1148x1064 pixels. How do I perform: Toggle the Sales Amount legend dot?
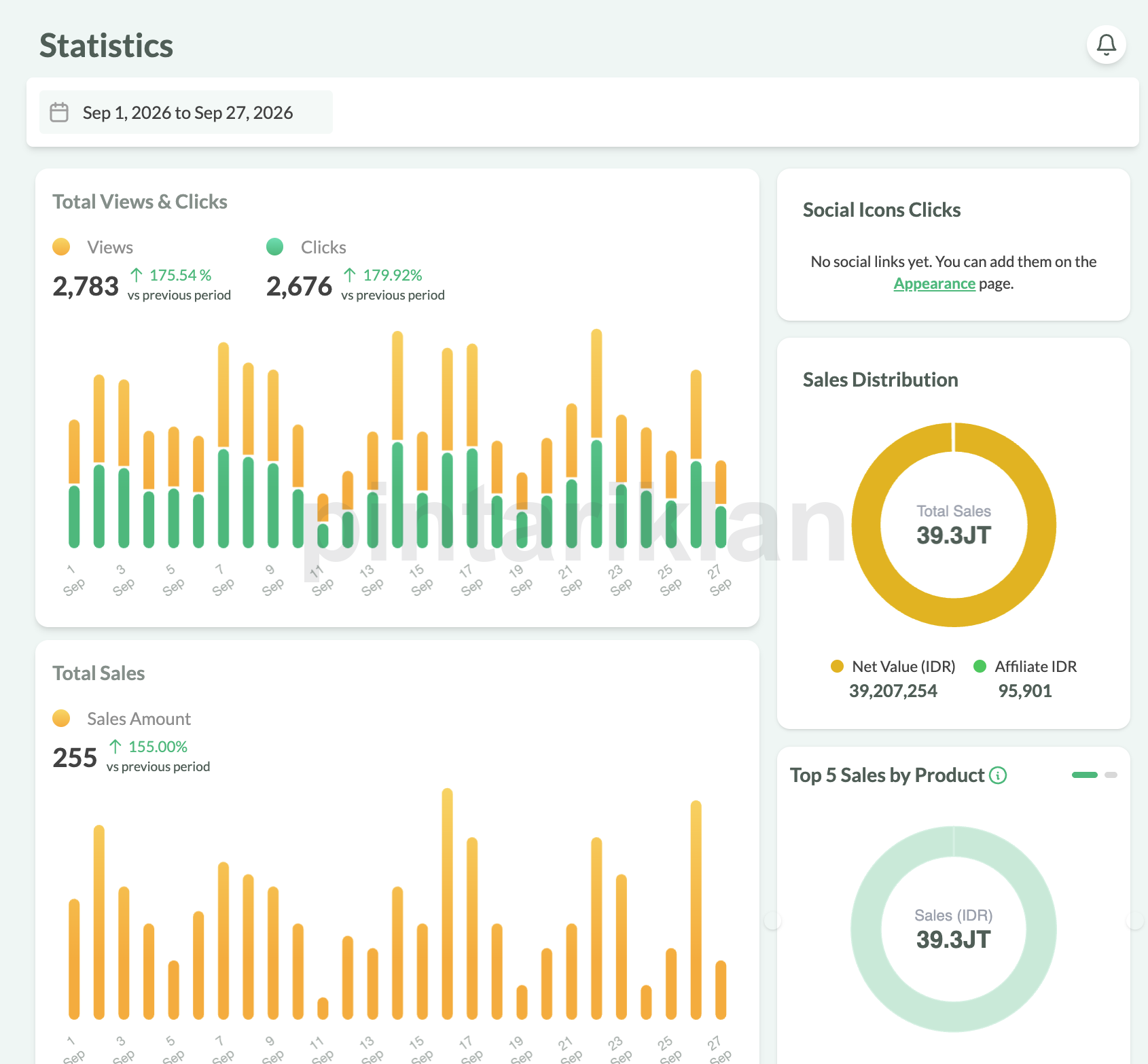tap(61, 718)
